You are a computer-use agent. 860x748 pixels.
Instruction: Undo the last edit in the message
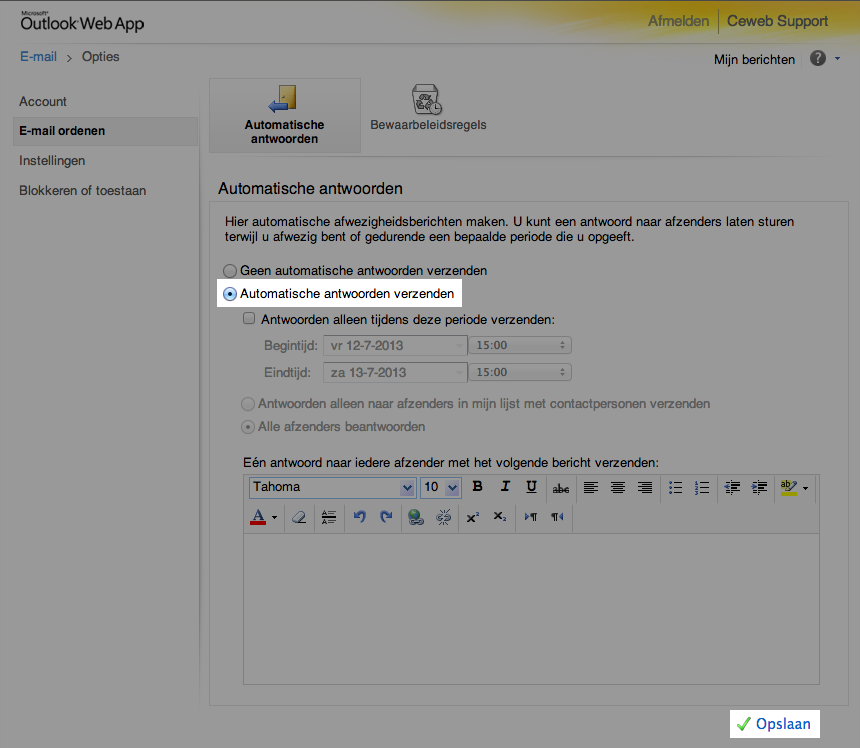click(x=359, y=517)
